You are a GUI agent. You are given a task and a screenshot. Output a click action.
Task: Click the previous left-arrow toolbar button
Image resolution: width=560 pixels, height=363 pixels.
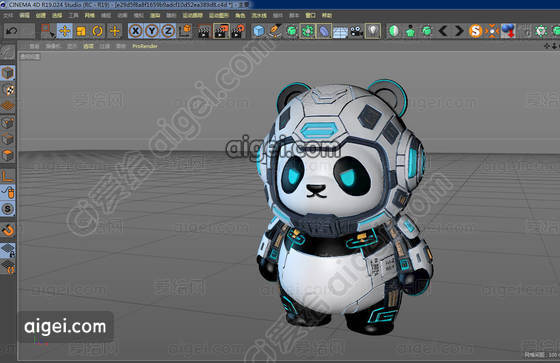pyautogui.click(x=443, y=31)
